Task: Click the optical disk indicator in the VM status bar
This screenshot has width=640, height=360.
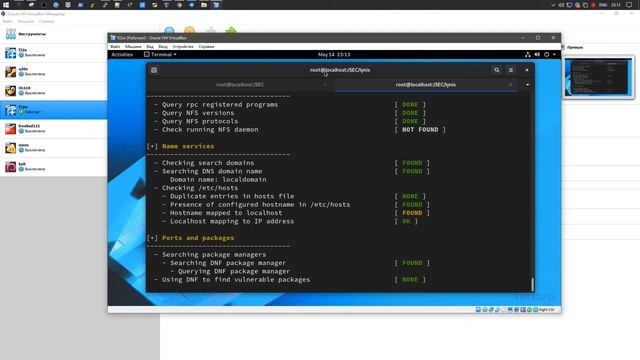Action: (484, 310)
